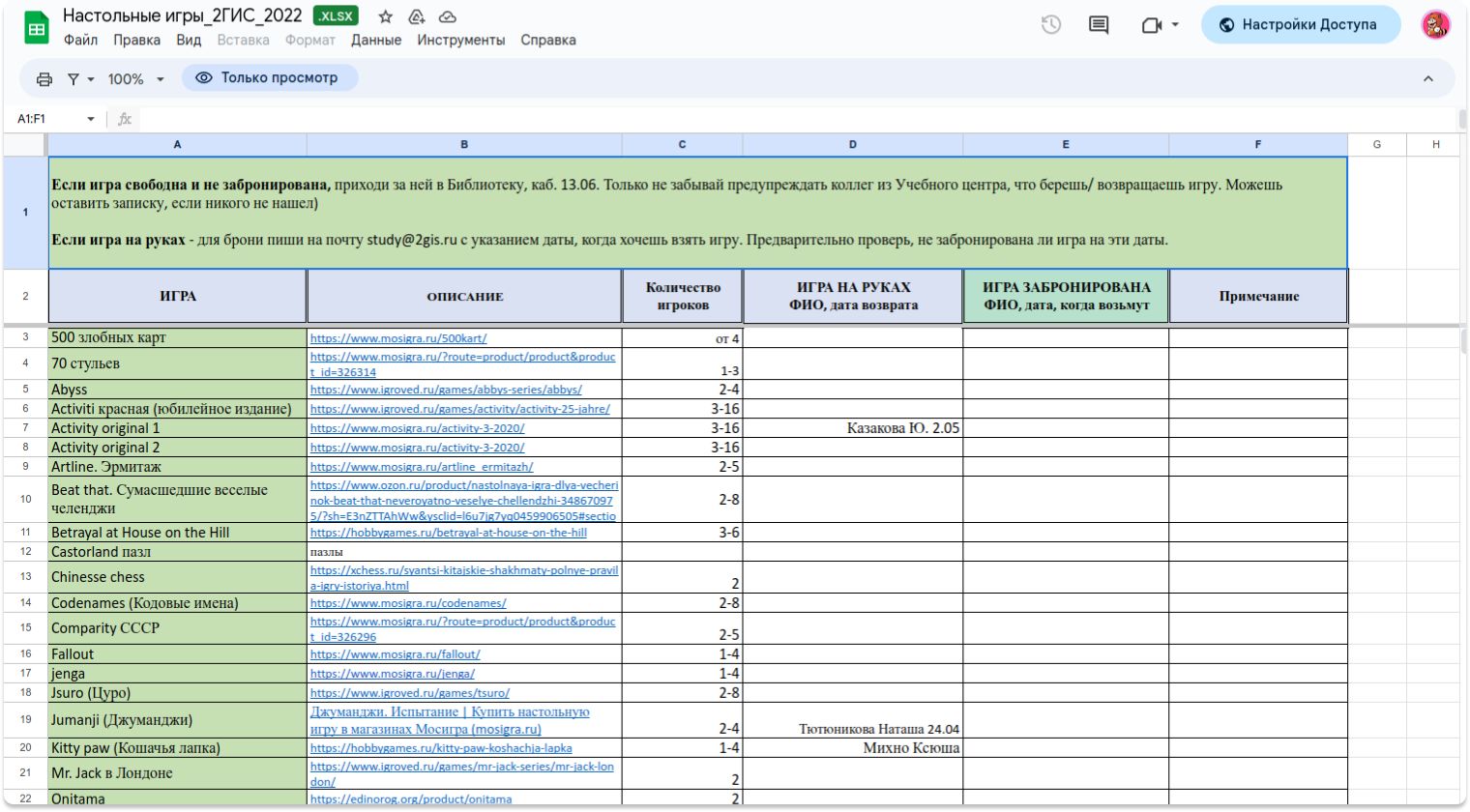1470x812 pixels.
Task: Select the ОПИСАНИЕ header cell
Action: [x=465, y=296]
